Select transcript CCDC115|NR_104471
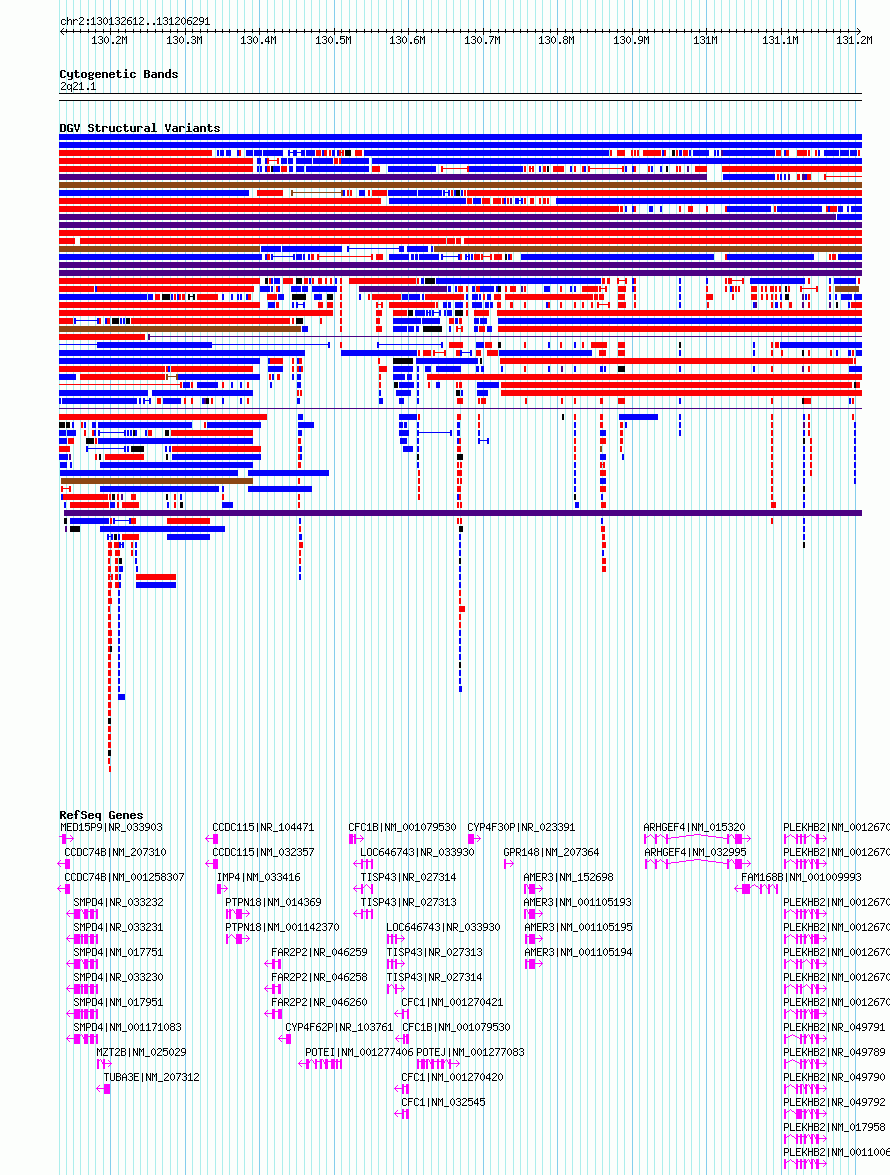The width and height of the screenshot is (890, 1175). click(263, 827)
